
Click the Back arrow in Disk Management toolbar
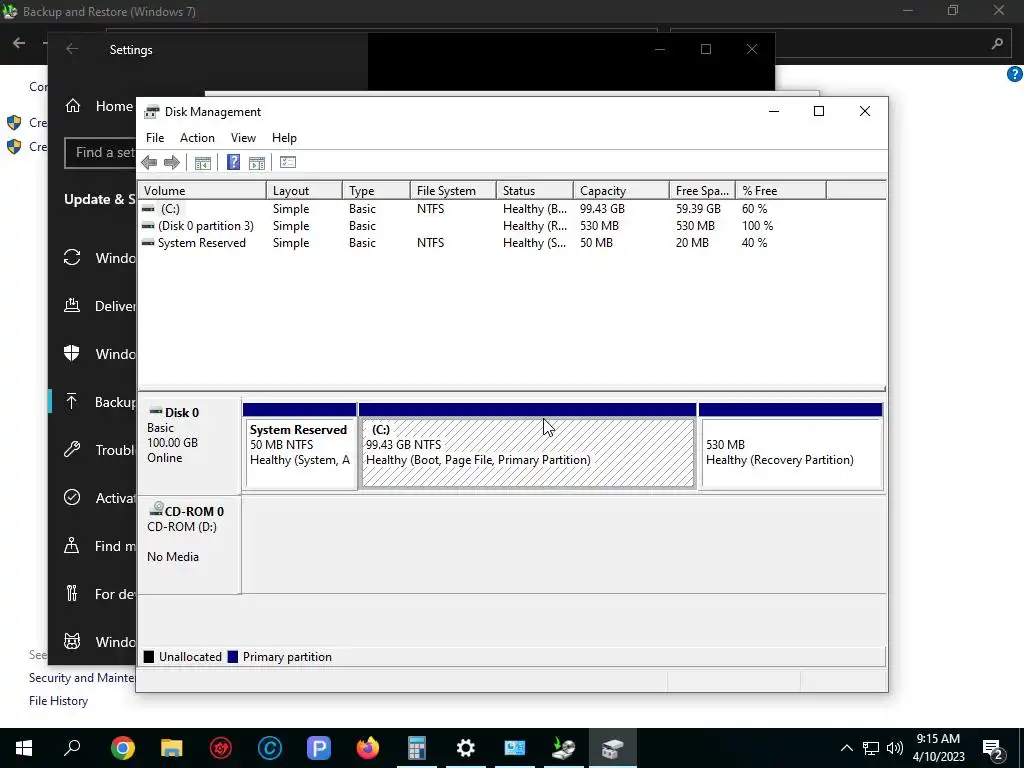point(149,163)
